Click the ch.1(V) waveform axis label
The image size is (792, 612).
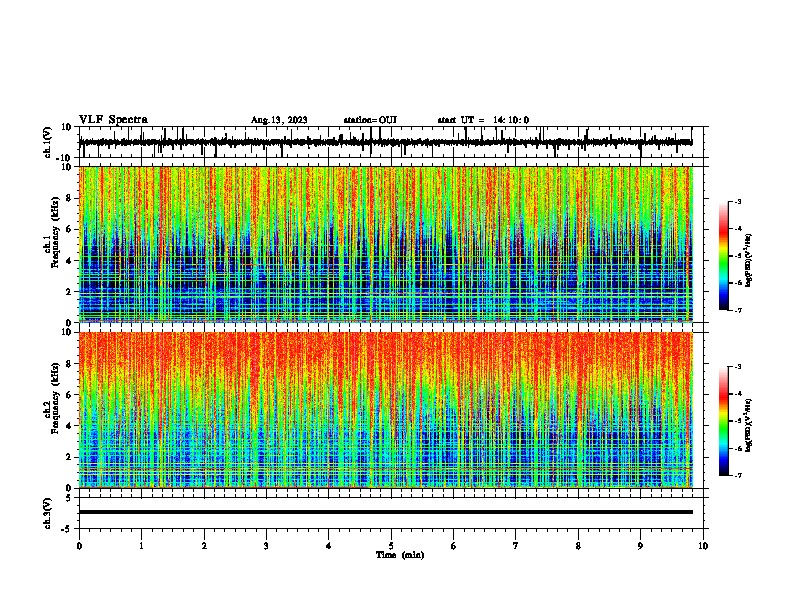[48, 142]
